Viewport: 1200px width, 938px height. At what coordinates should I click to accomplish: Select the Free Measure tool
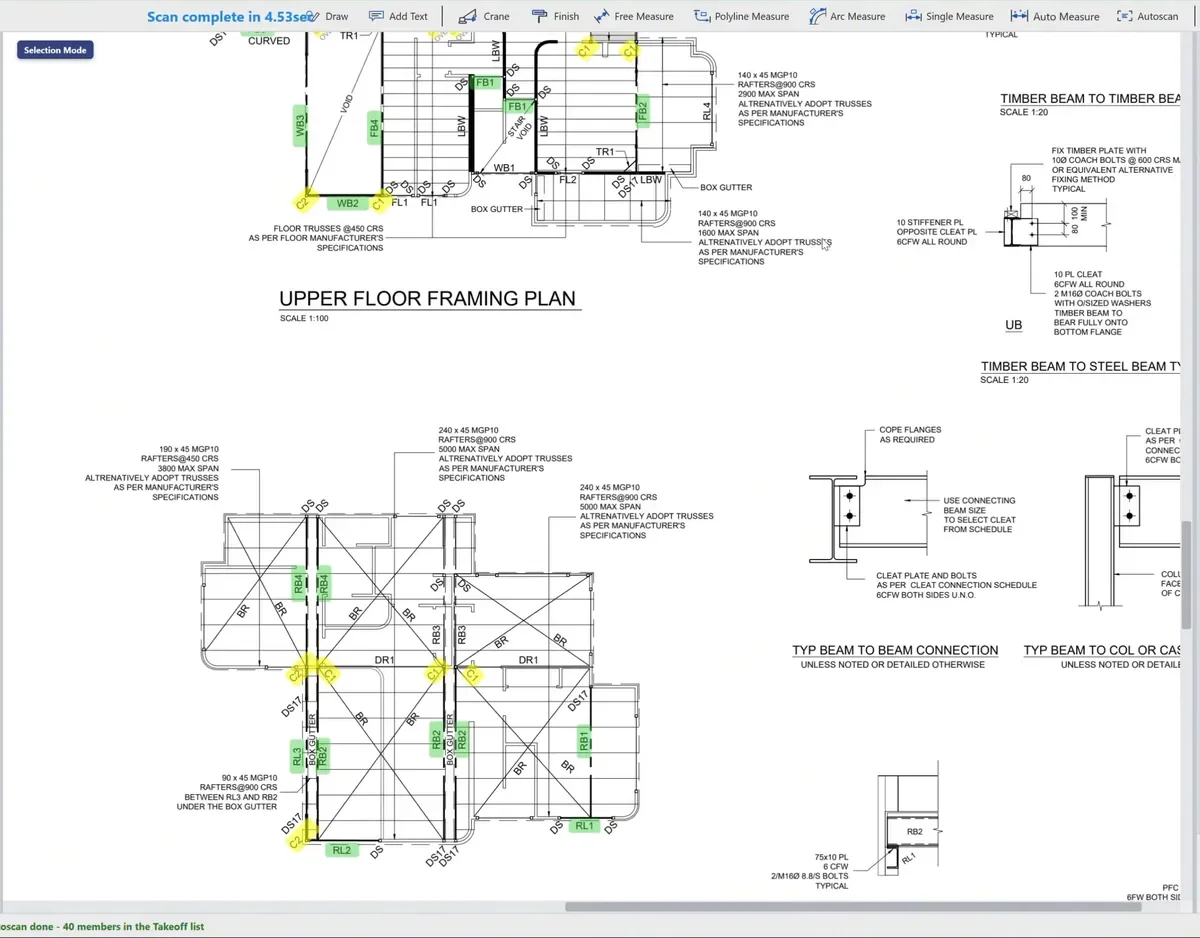(x=634, y=16)
